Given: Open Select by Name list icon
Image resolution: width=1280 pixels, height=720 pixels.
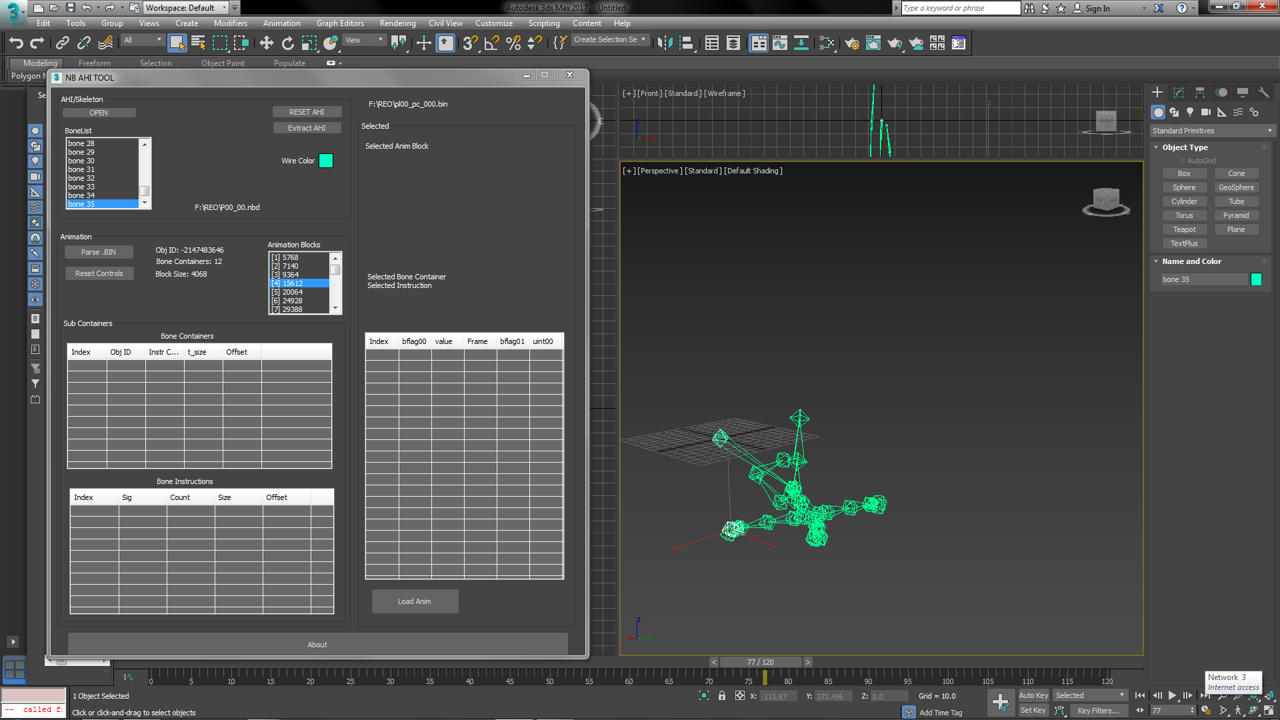Looking at the screenshot, I should click(x=198, y=43).
